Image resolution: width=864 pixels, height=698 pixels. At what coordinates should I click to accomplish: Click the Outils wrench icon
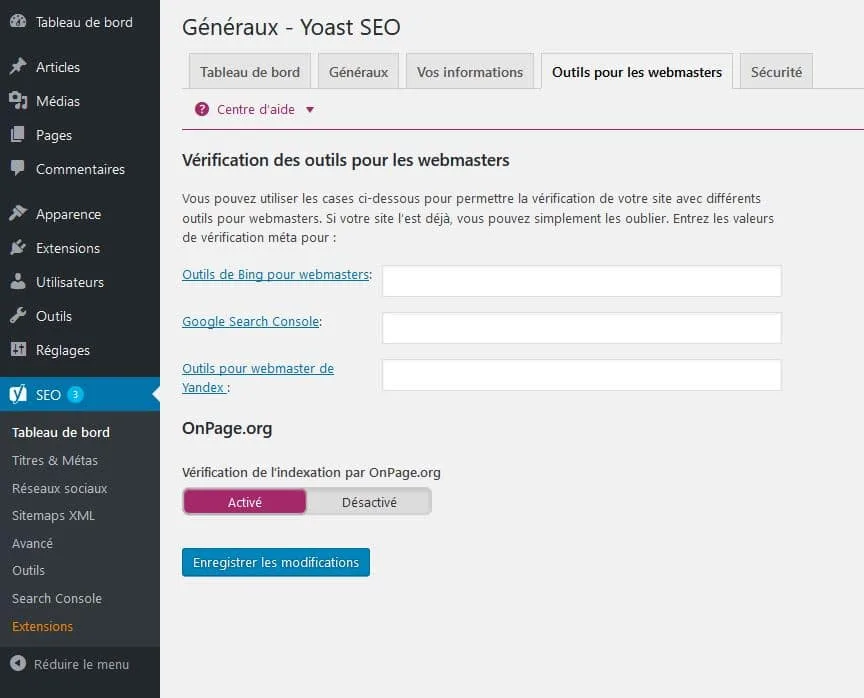pyautogui.click(x=18, y=316)
